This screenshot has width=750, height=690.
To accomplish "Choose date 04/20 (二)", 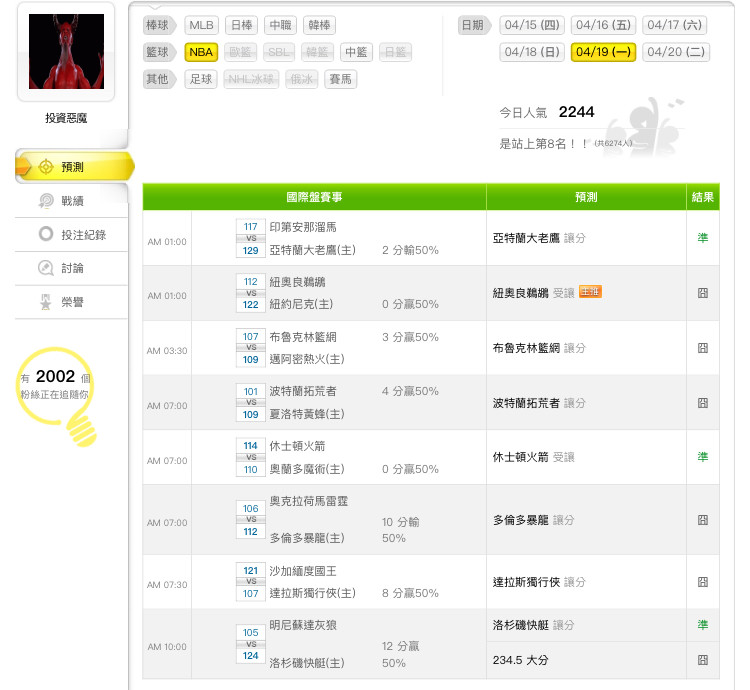I will [x=676, y=52].
